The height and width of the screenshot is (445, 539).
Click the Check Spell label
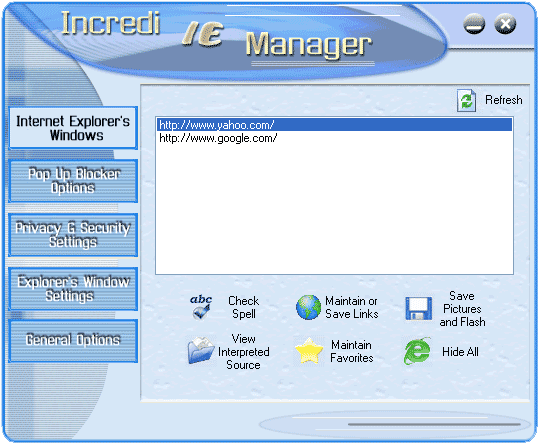pyautogui.click(x=243, y=307)
